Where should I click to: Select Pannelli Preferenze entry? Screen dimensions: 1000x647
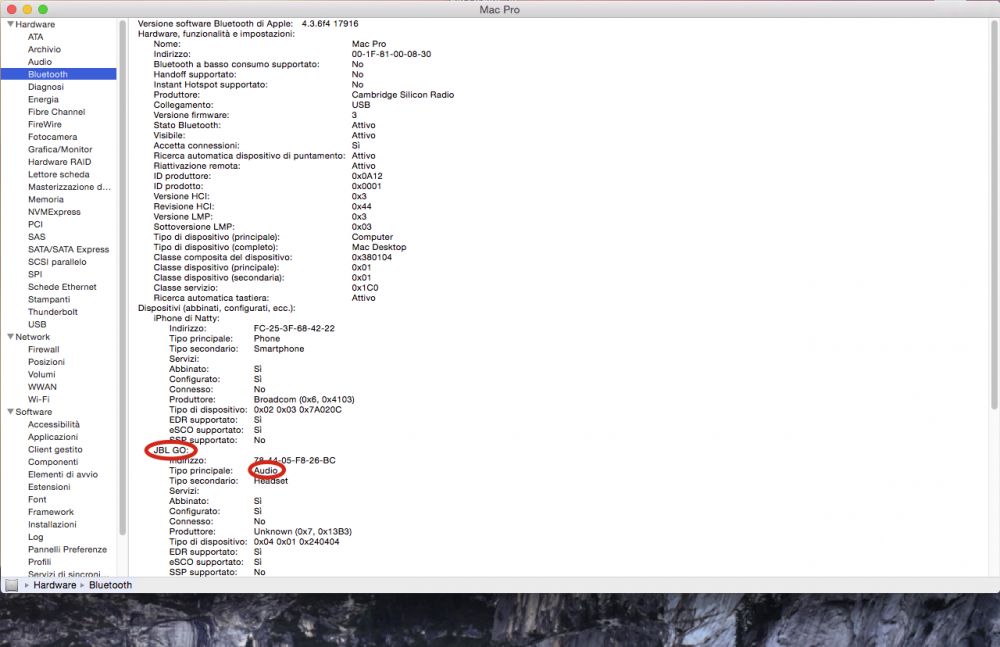[67, 549]
